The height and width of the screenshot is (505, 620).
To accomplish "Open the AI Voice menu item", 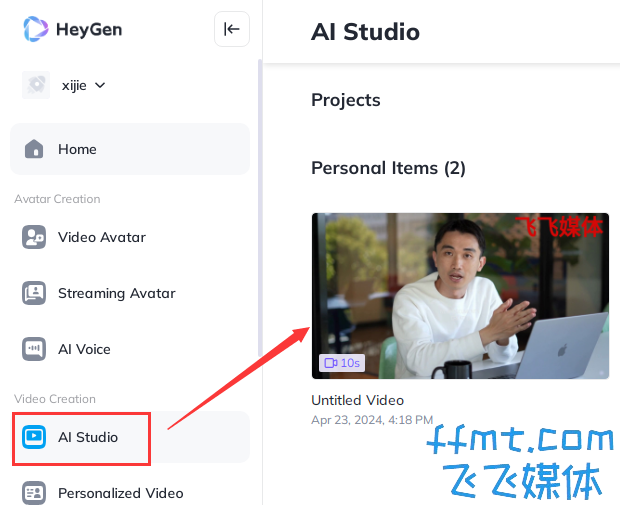I will 130,349.
